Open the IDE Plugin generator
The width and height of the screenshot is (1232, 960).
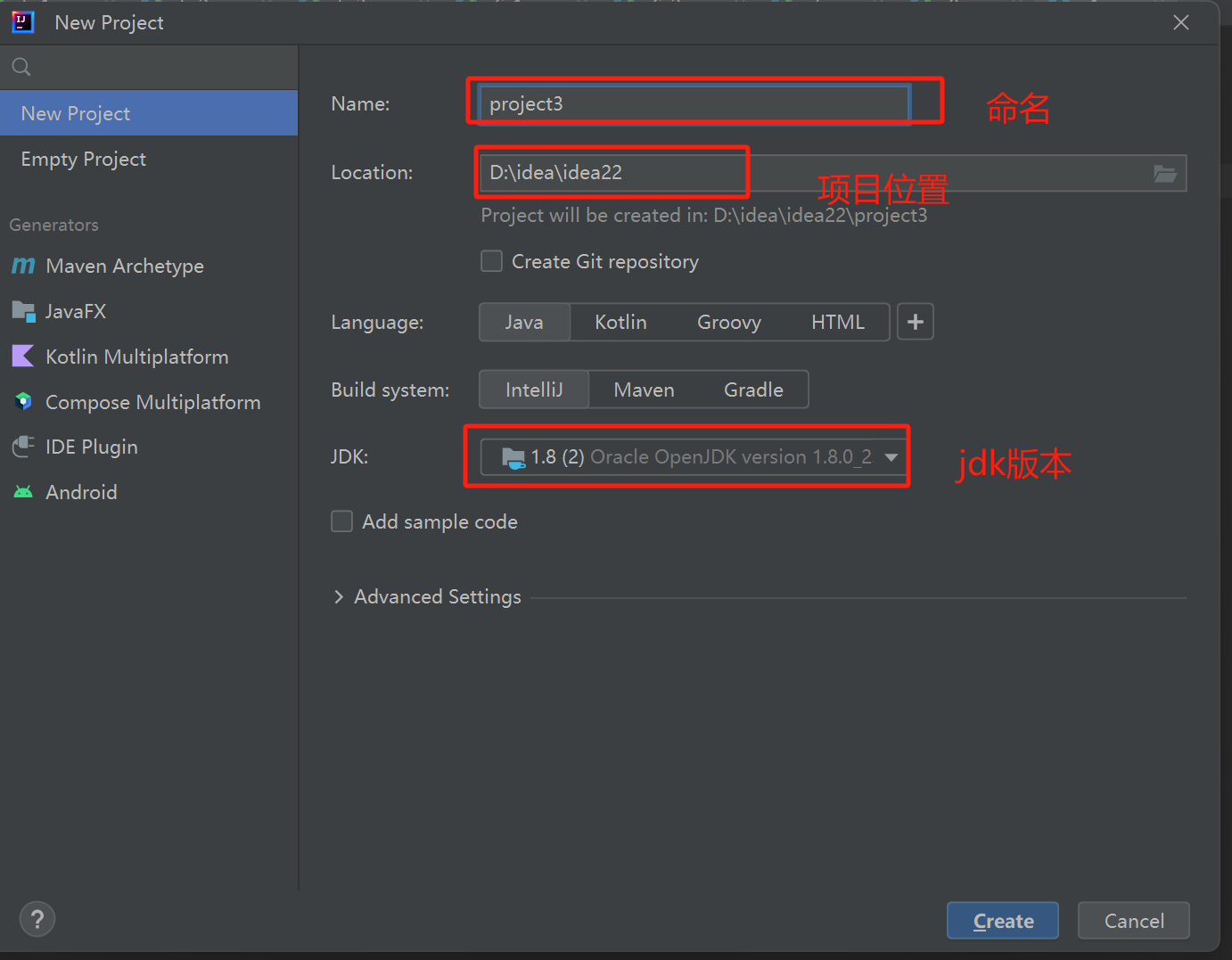[92, 447]
